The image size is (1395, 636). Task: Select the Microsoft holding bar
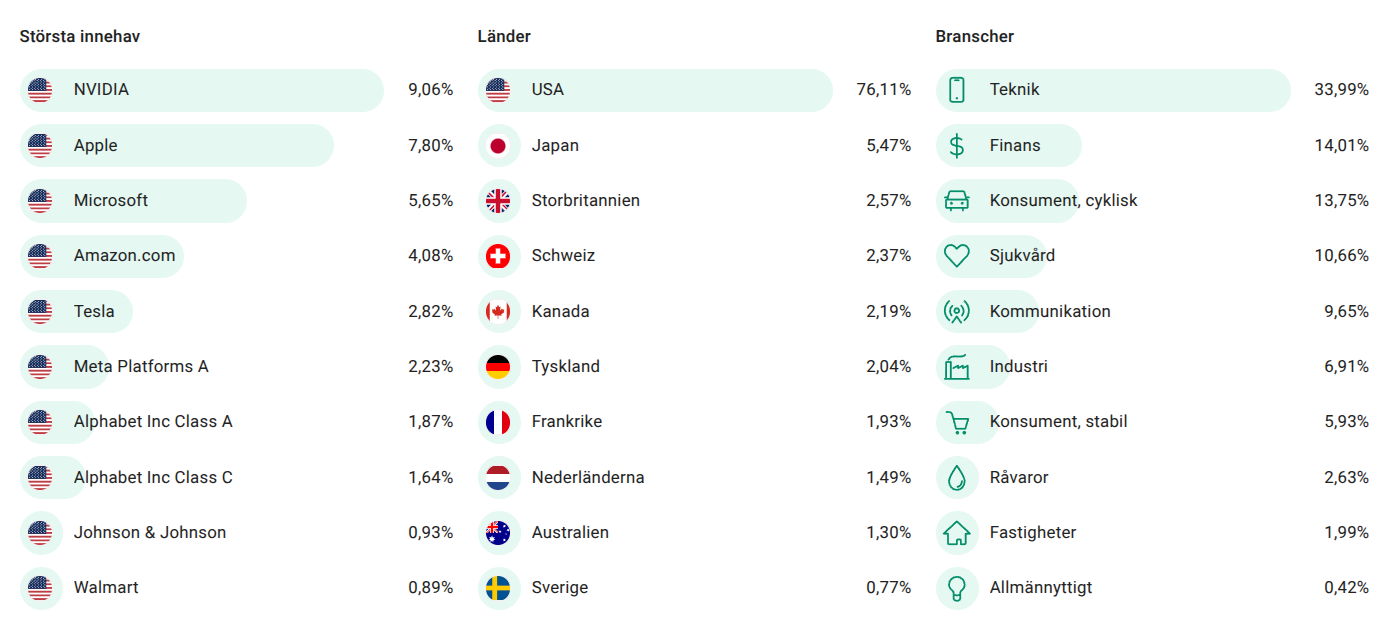[x=133, y=201]
